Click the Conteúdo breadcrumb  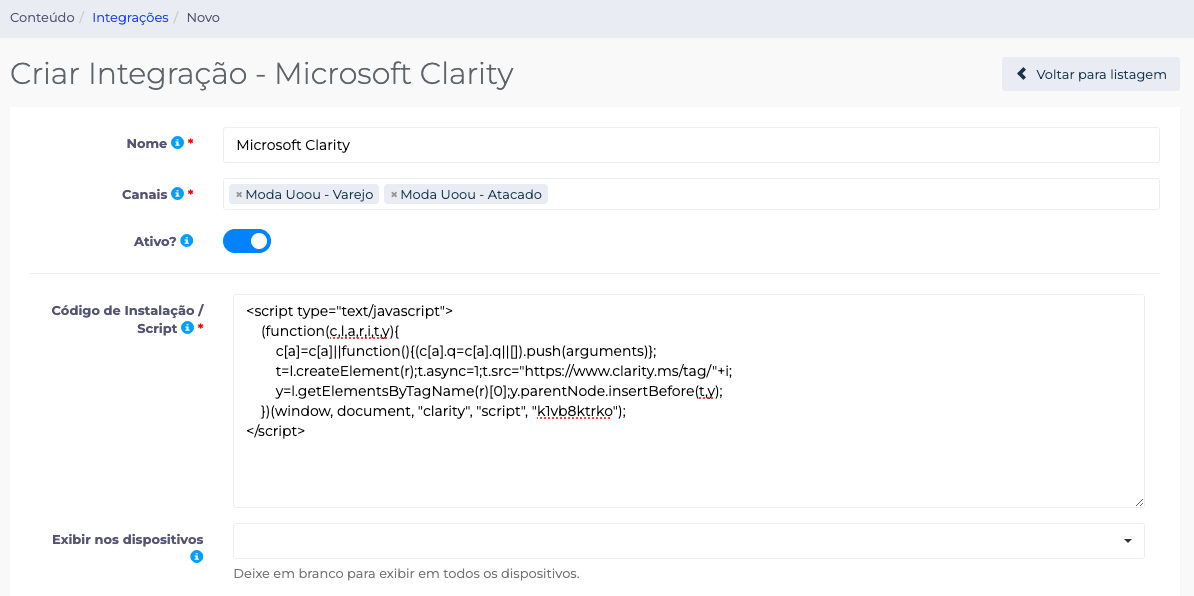[x=42, y=18]
